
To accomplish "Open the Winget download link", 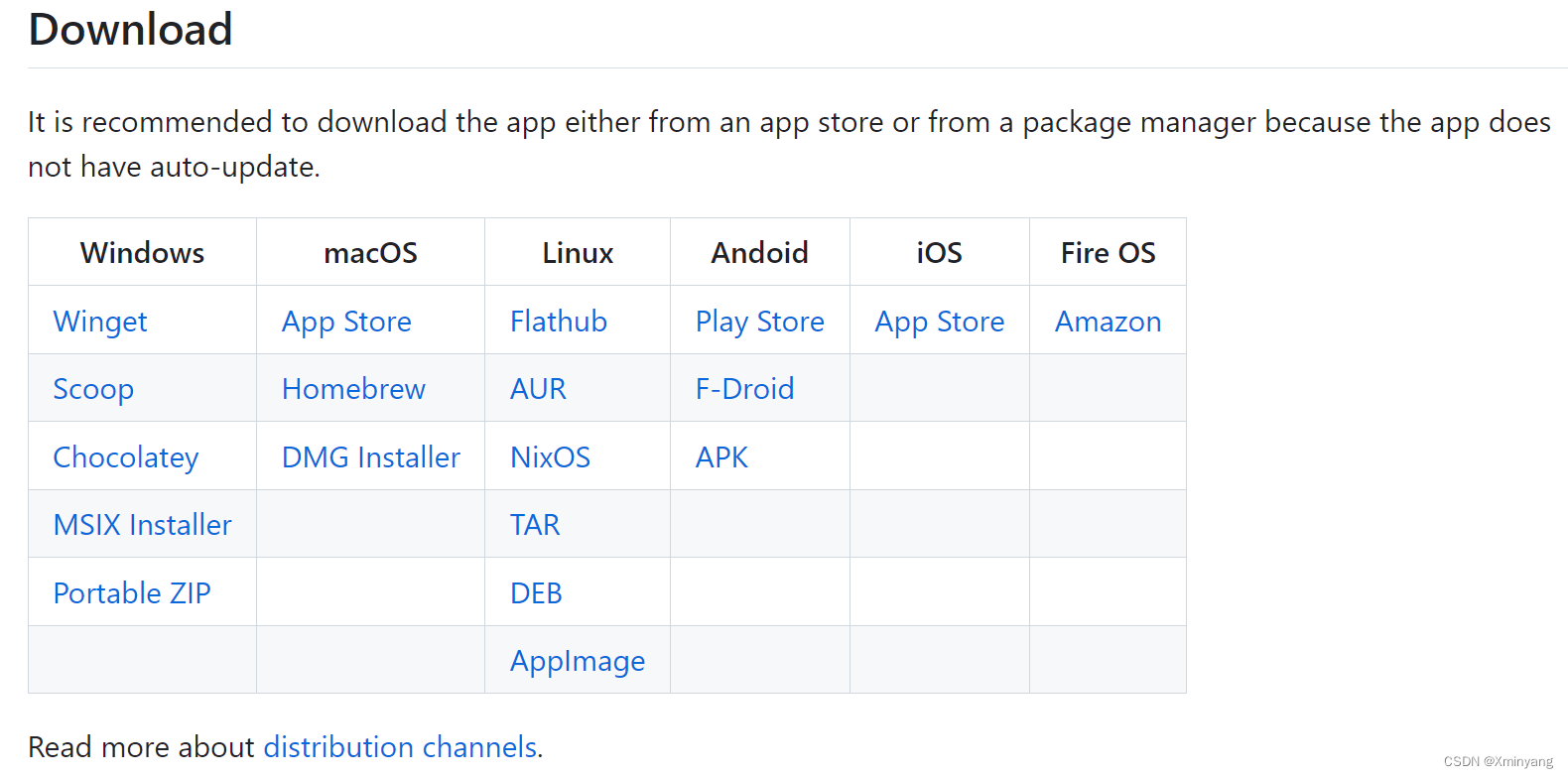I will tap(100, 322).
